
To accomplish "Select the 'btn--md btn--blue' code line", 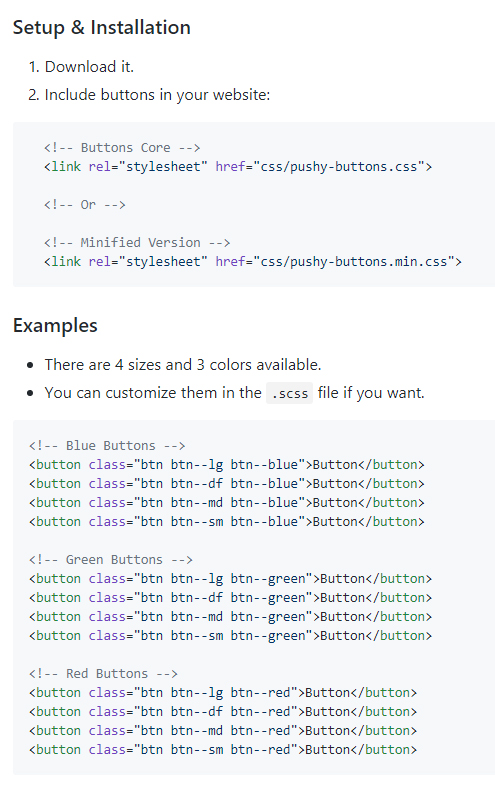I will tap(227, 503).
